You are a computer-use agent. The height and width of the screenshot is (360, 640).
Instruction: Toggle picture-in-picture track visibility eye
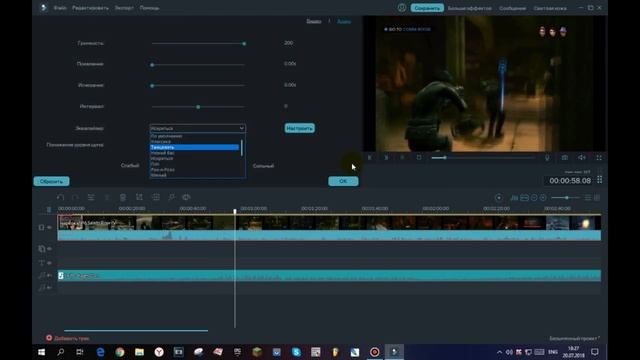(49, 249)
